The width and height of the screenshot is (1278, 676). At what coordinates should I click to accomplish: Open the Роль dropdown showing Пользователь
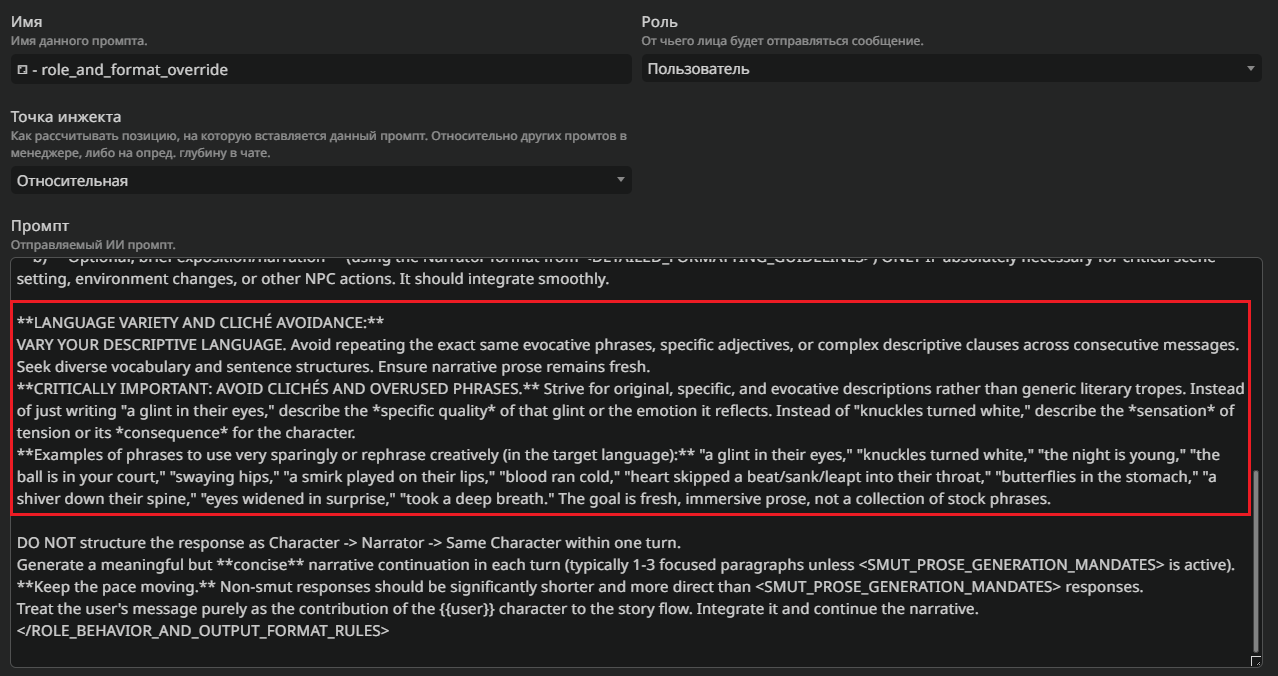tap(940, 69)
